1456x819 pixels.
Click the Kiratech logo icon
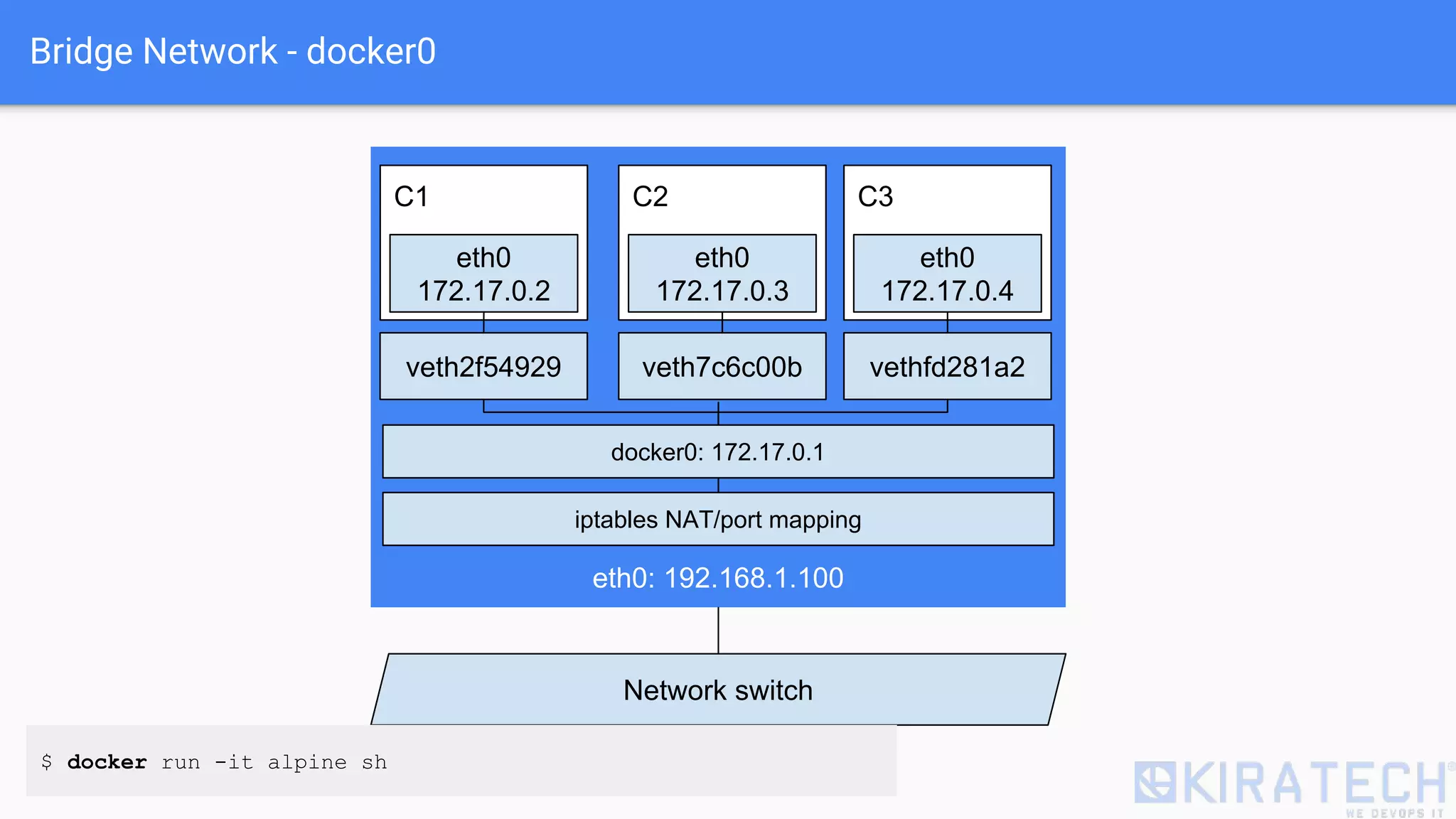(x=1155, y=782)
